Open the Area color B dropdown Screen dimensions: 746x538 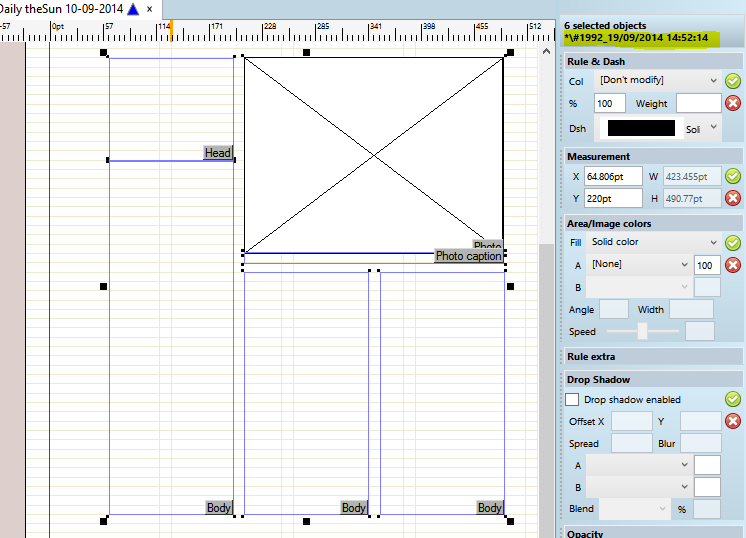click(x=638, y=287)
